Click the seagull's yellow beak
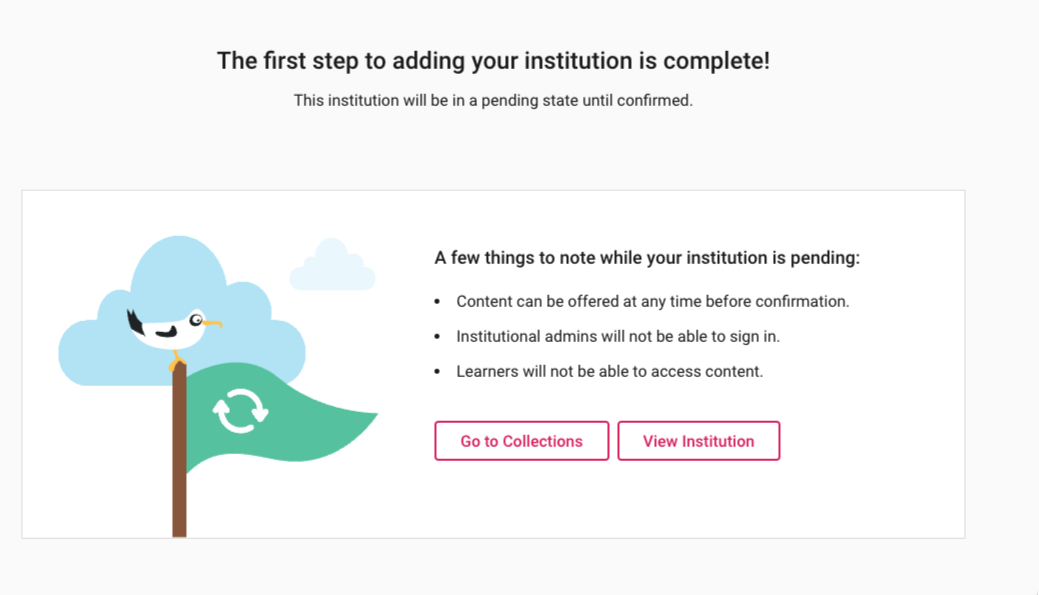Viewport: 1039px width, 595px height. pos(213,324)
